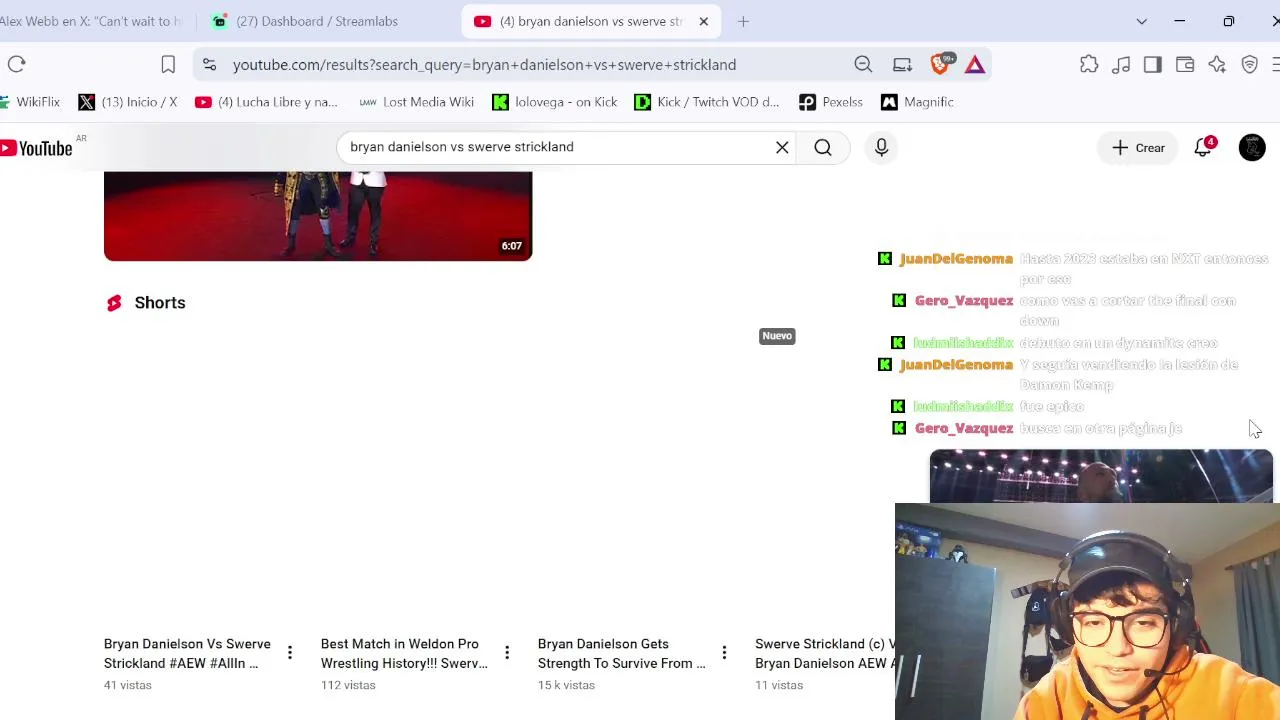Open options for Bryan Danielson Gets Strength short
This screenshot has height=720, width=1280.
724,654
